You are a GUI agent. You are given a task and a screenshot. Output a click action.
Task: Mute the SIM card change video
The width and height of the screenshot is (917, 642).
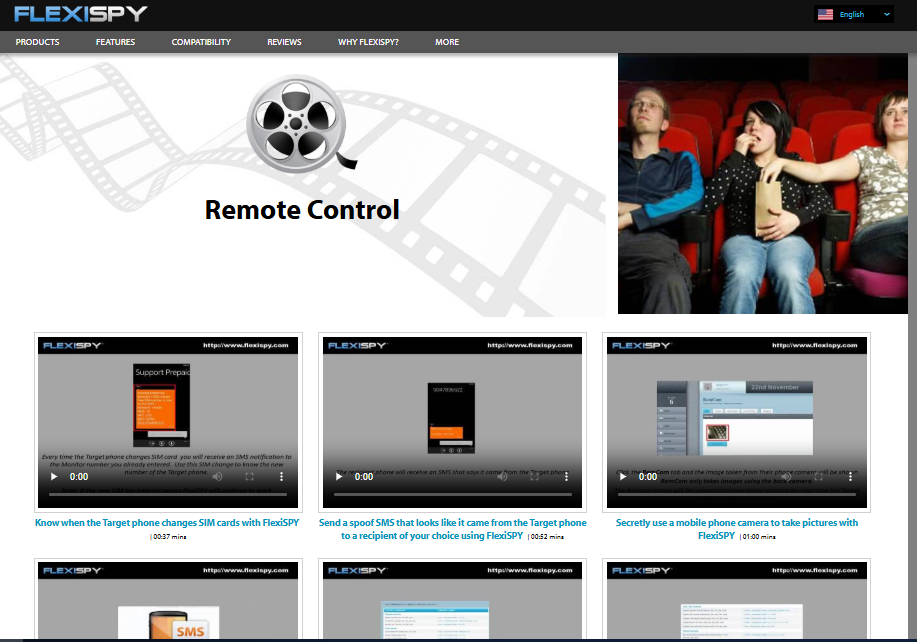(x=217, y=477)
